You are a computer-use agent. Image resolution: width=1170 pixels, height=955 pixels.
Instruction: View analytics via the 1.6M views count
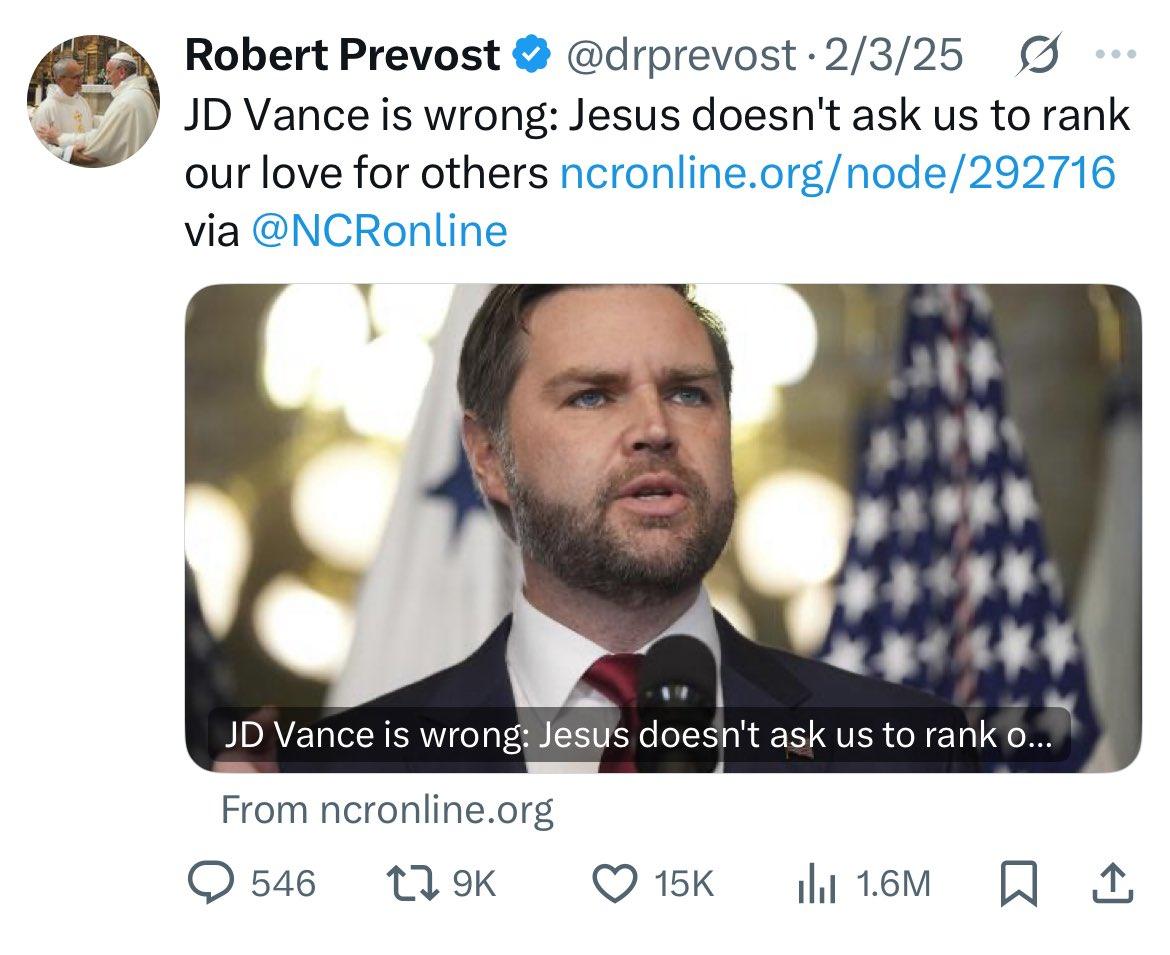(x=892, y=882)
